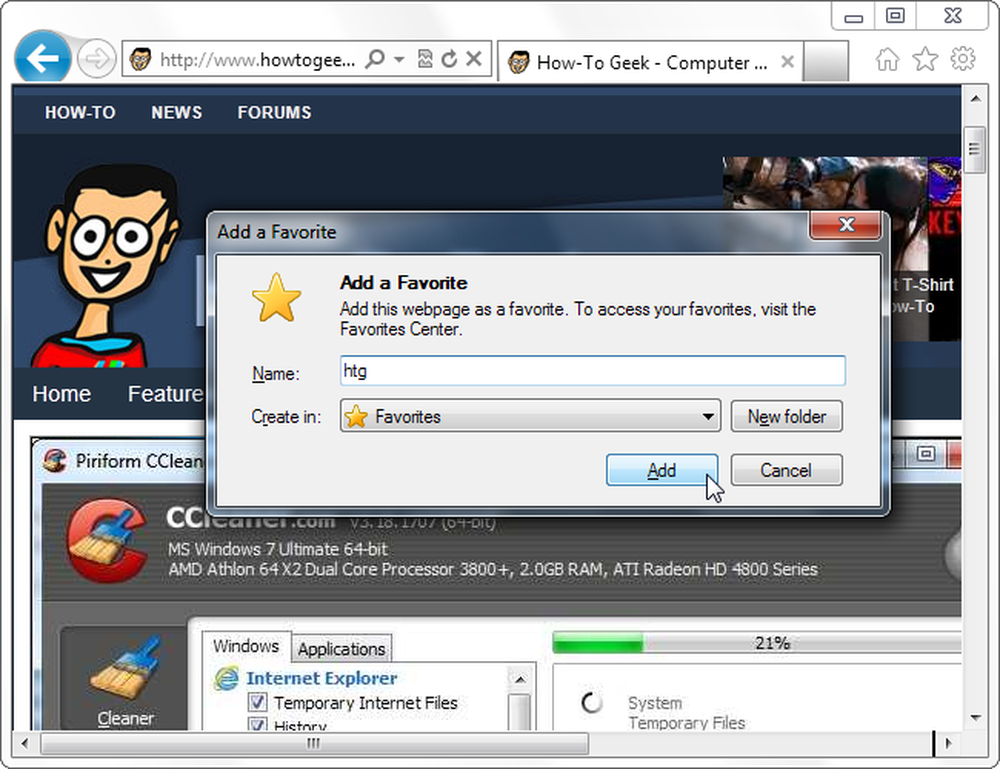Select the FORUMS menu item

pyautogui.click(x=274, y=113)
